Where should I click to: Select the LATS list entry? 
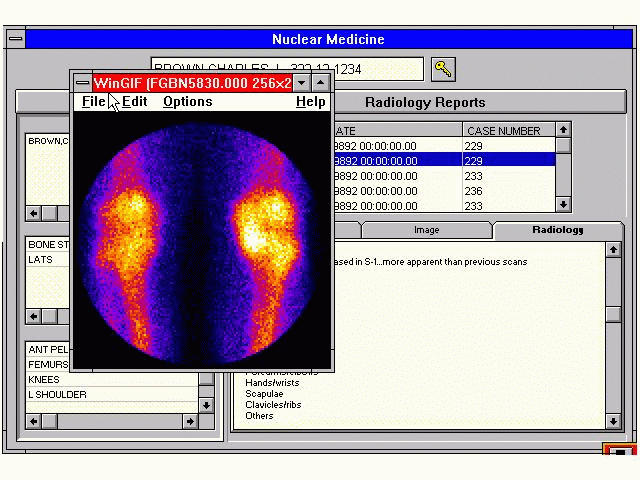click(48, 260)
